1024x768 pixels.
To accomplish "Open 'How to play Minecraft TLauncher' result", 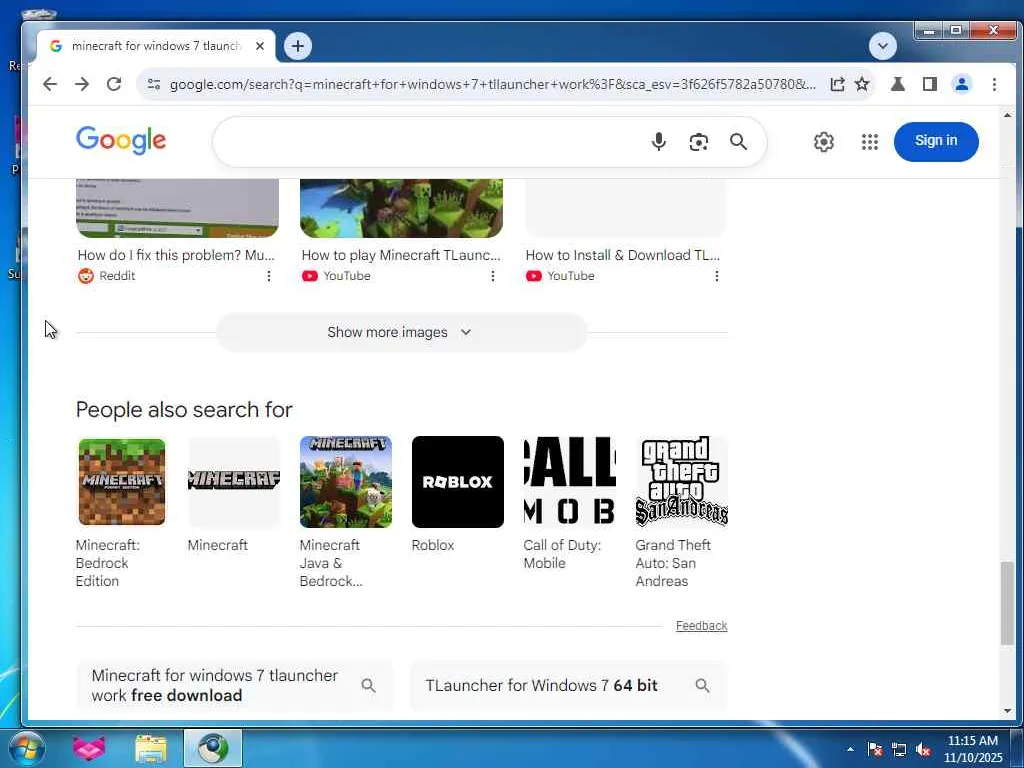I will (400, 255).
